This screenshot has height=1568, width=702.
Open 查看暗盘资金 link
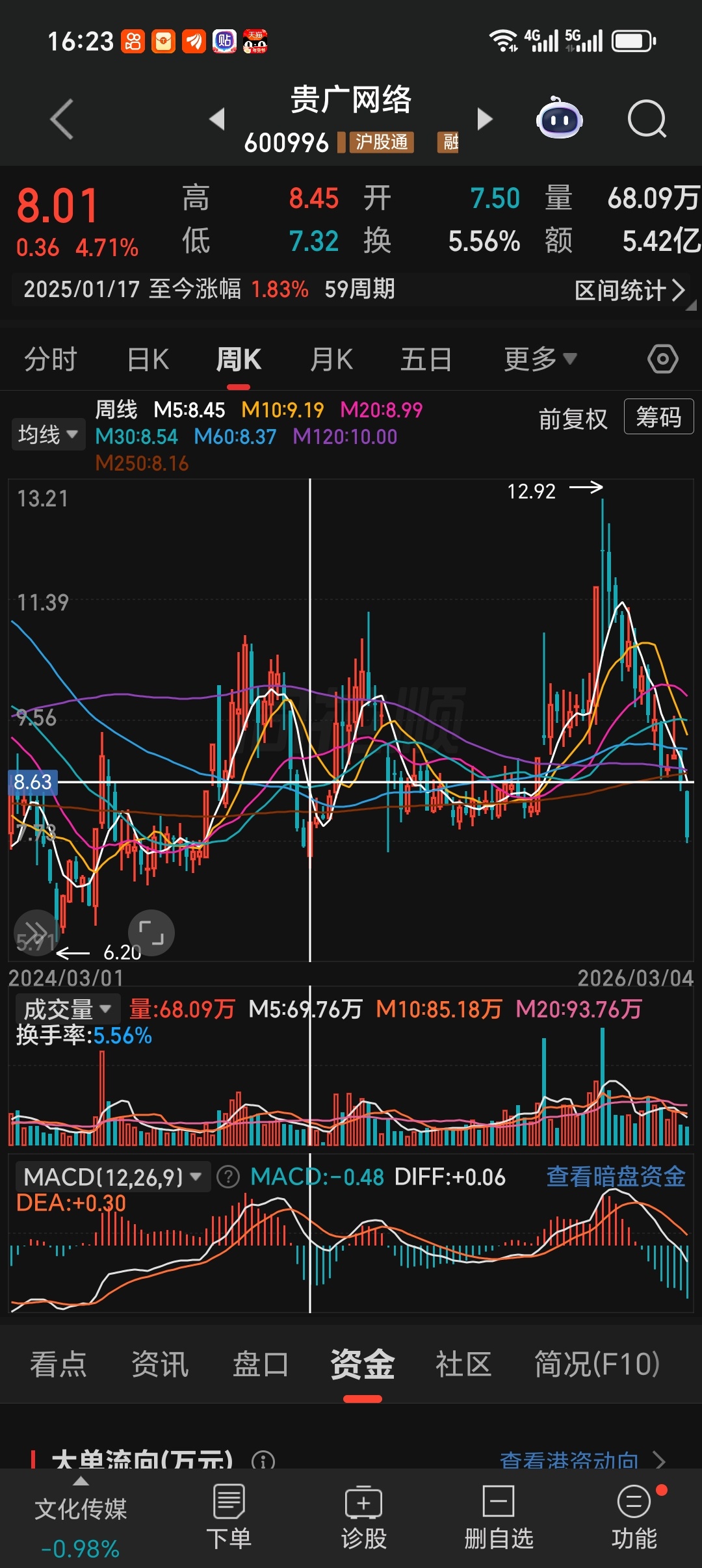(x=616, y=1177)
